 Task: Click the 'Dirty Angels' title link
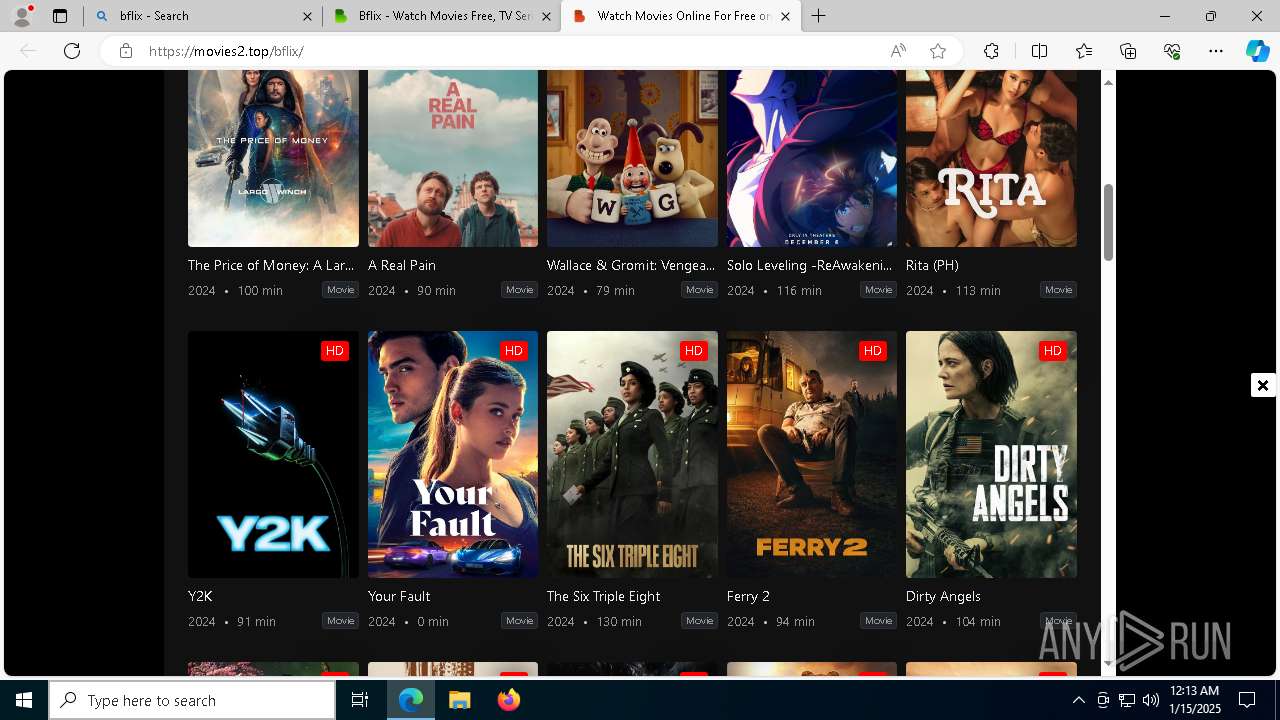tap(943, 596)
